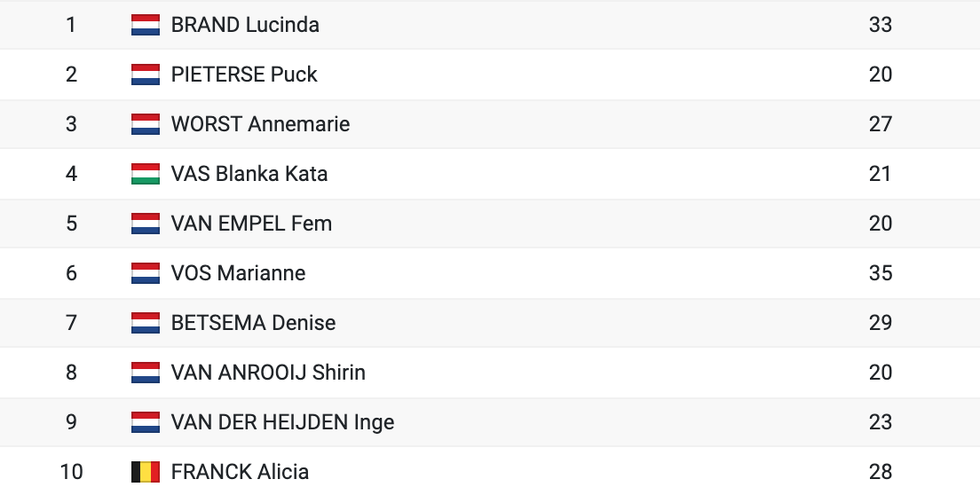Open VAS Blanka Kata rider link
This screenshot has height=495, width=980.
(x=249, y=174)
